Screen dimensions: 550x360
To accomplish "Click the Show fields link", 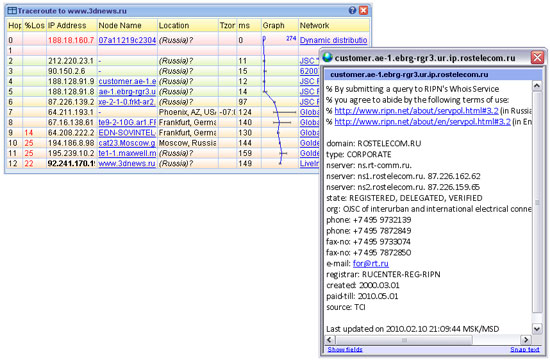I will pos(345,349).
